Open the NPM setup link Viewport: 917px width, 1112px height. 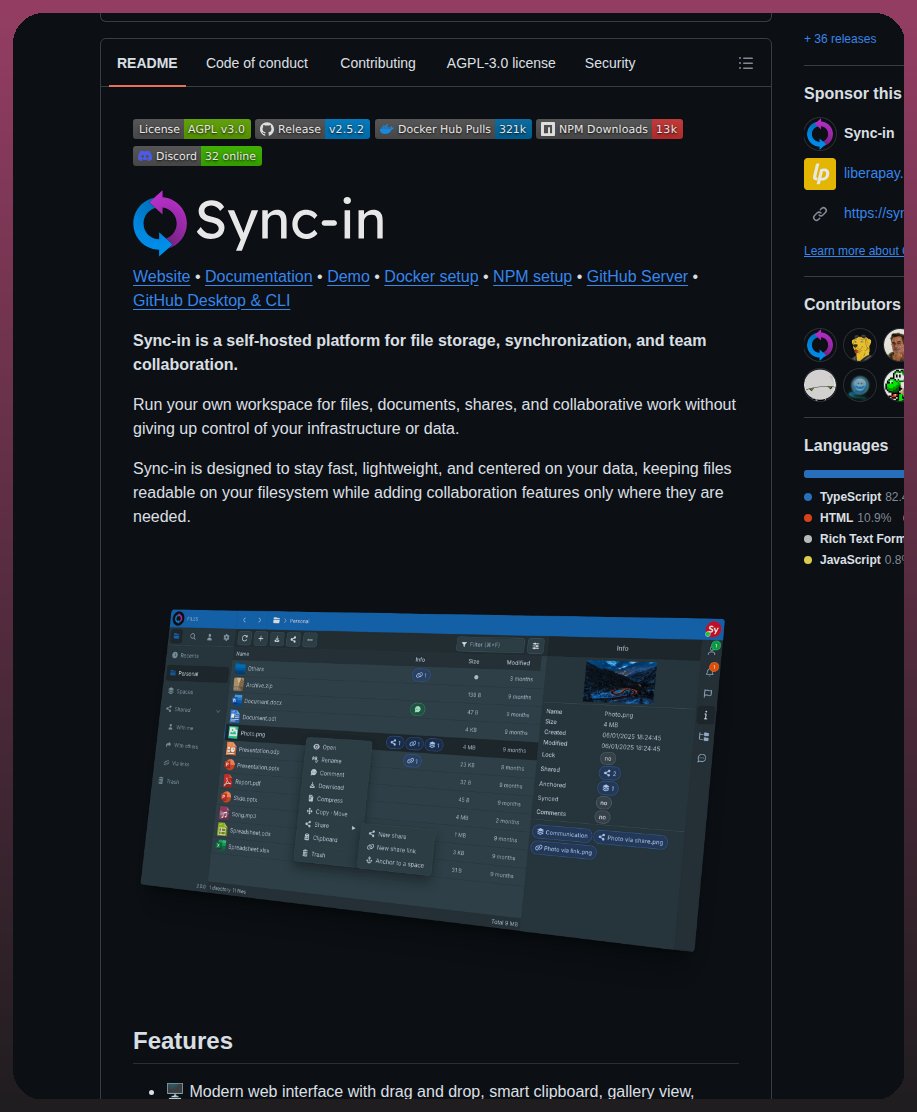532,277
